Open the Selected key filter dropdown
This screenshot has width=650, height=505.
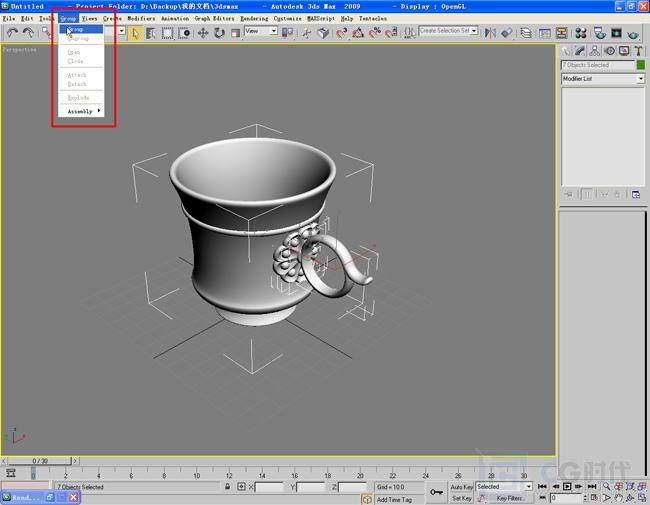point(504,486)
